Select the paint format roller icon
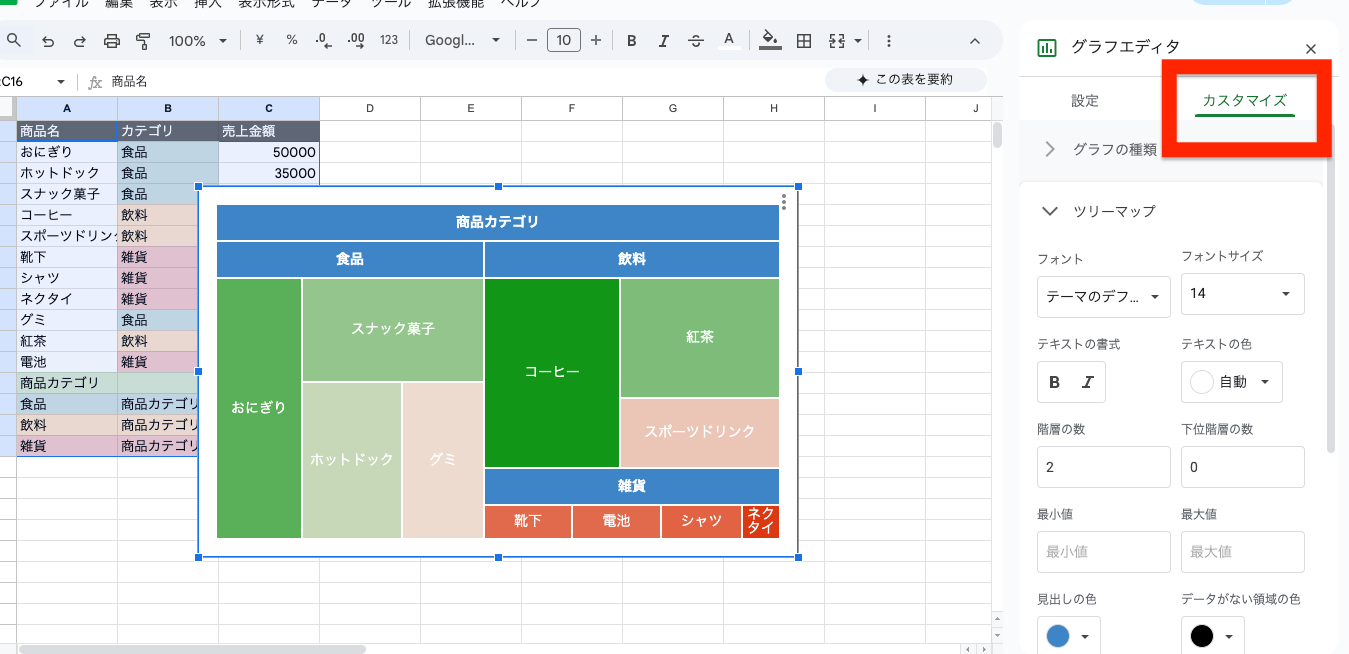The height and width of the screenshot is (654, 1349). click(142, 41)
